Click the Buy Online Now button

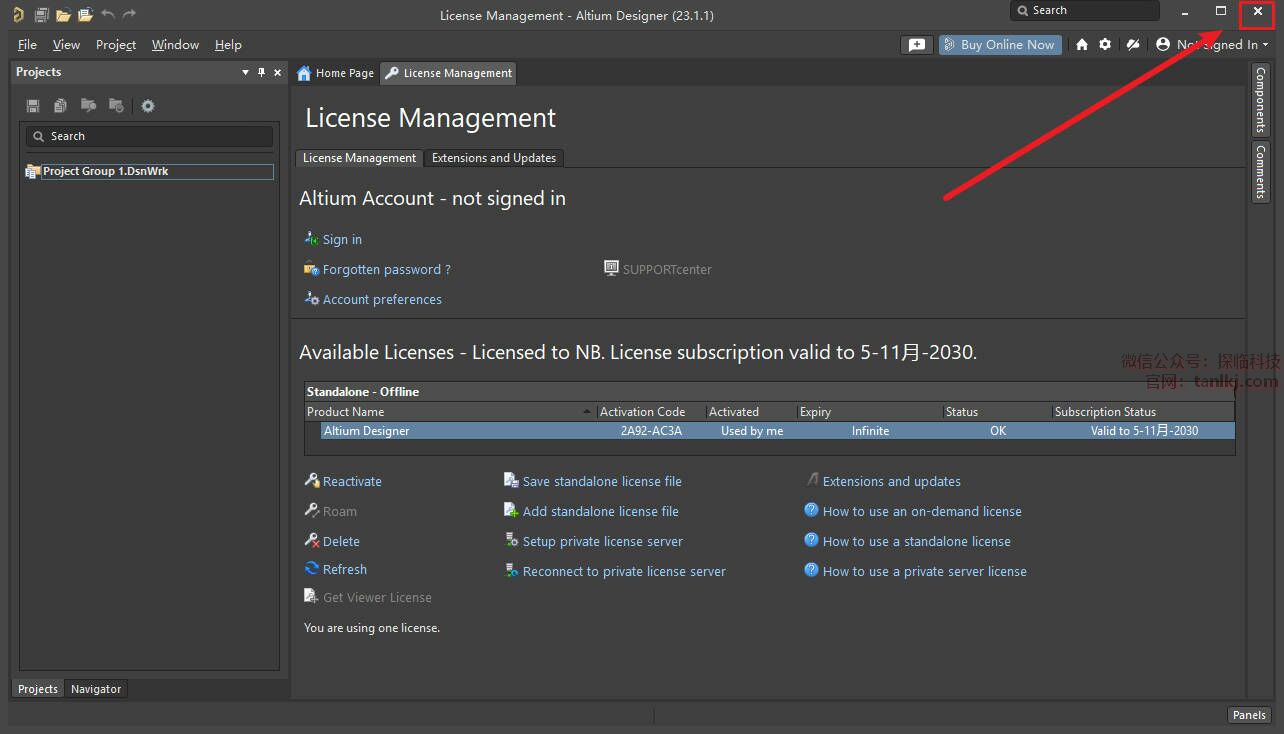point(998,44)
